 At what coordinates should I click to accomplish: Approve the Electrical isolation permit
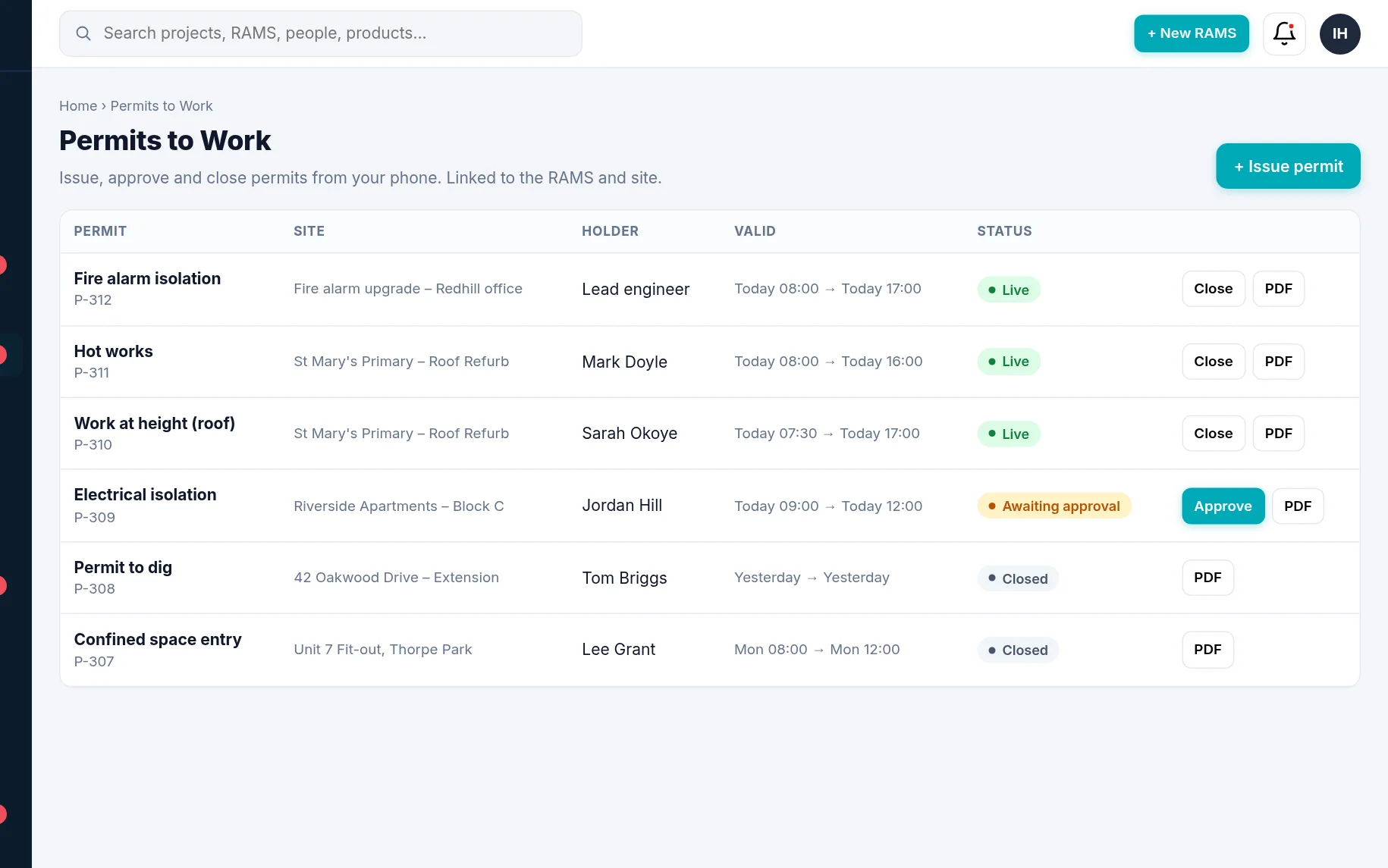click(1223, 506)
